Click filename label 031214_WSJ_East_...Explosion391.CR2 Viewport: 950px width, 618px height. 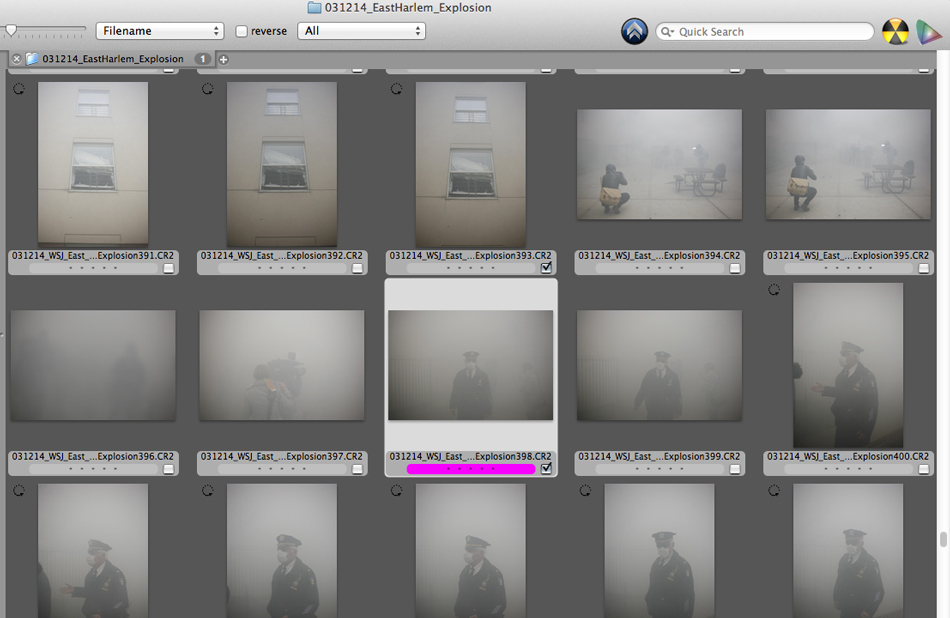(x=93, y=256)
